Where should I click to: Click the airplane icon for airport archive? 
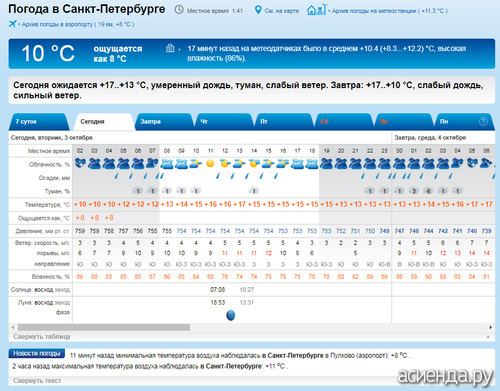[x=12, y=24]
